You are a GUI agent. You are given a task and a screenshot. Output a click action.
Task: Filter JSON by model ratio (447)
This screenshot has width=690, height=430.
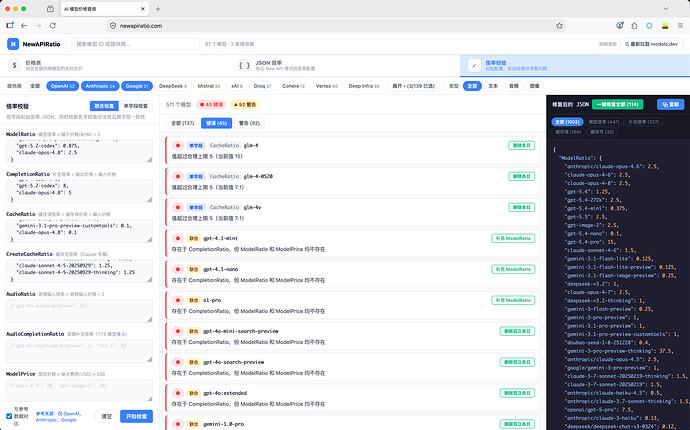(x=604, y=122)
